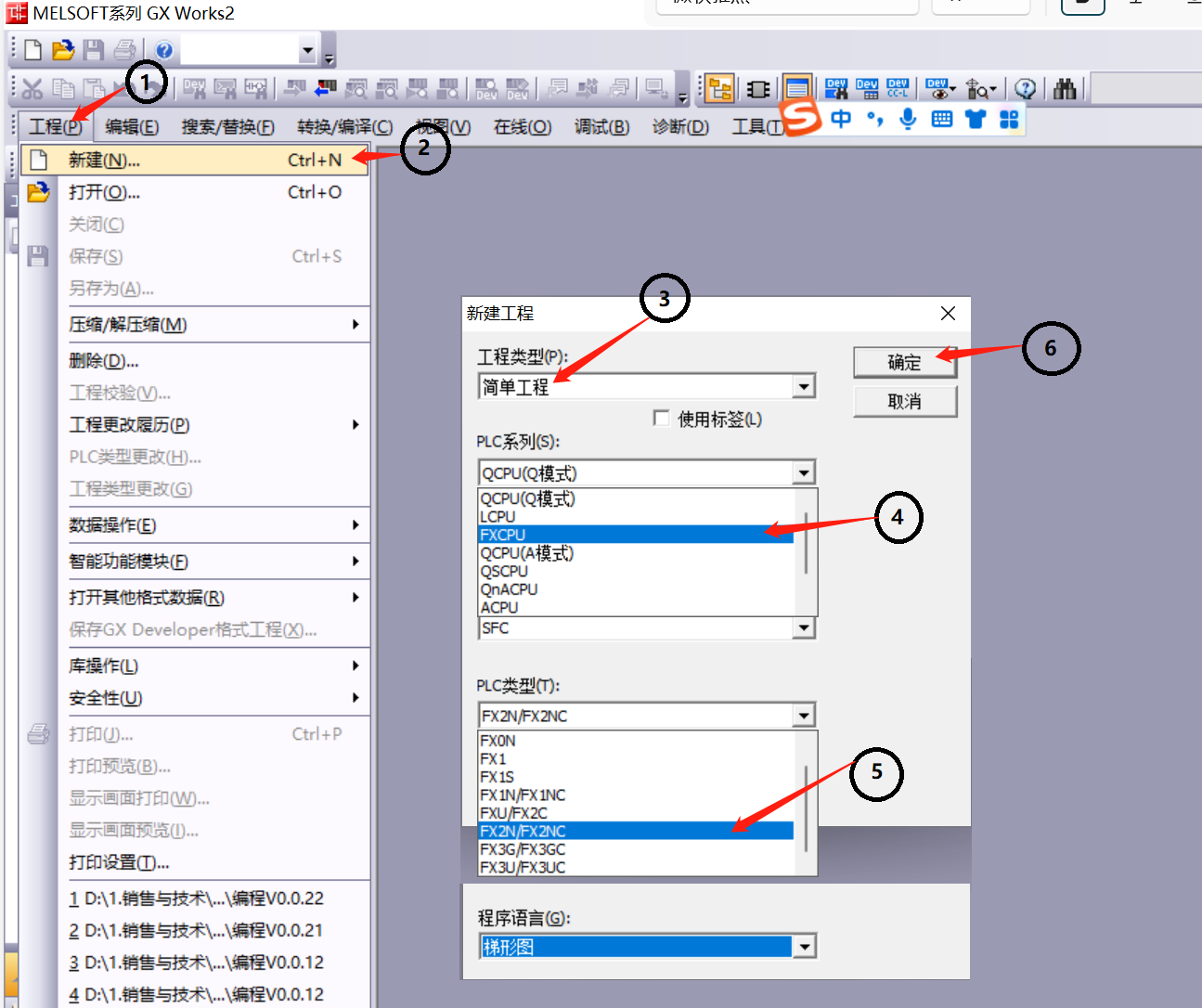The width and height of the screenshot is (1202, 1008).
Task: Open recent project 编程V0.0.22
Action: click(x=197, y=898)
